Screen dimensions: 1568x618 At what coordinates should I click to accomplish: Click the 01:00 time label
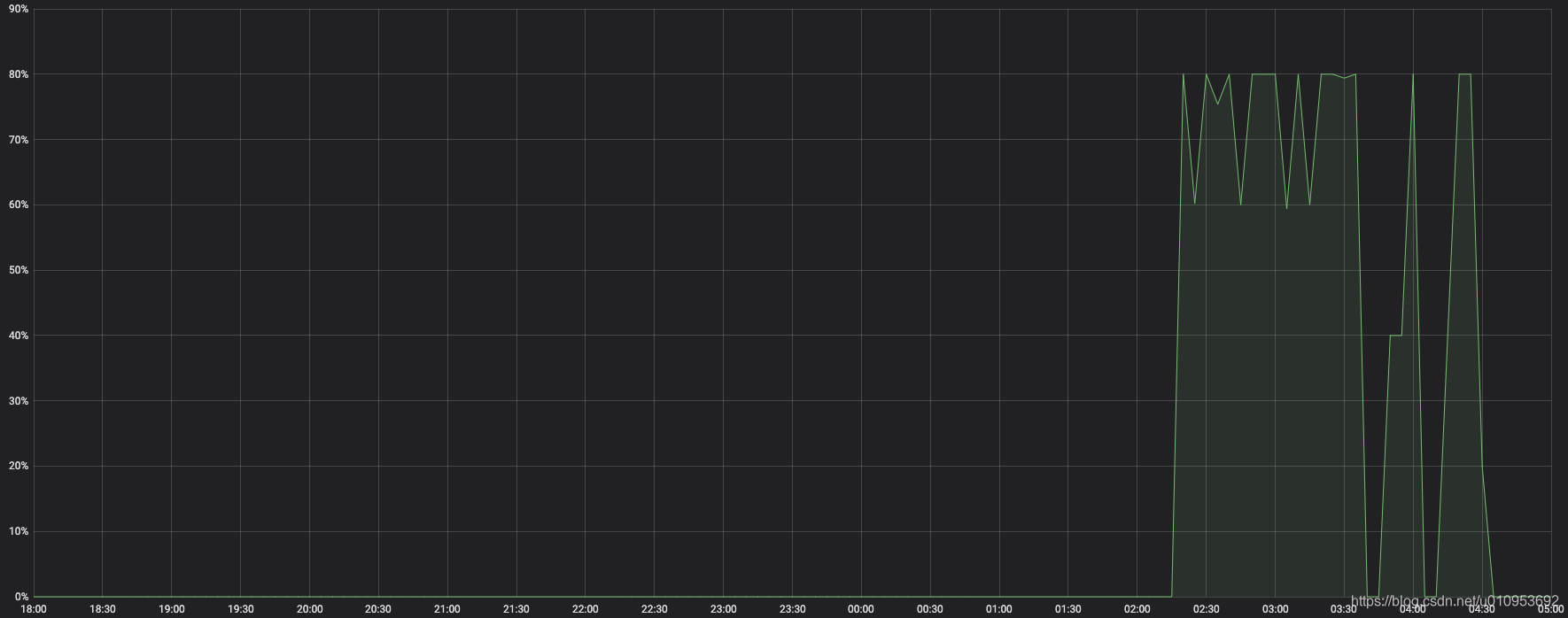(x=999, y=609)
